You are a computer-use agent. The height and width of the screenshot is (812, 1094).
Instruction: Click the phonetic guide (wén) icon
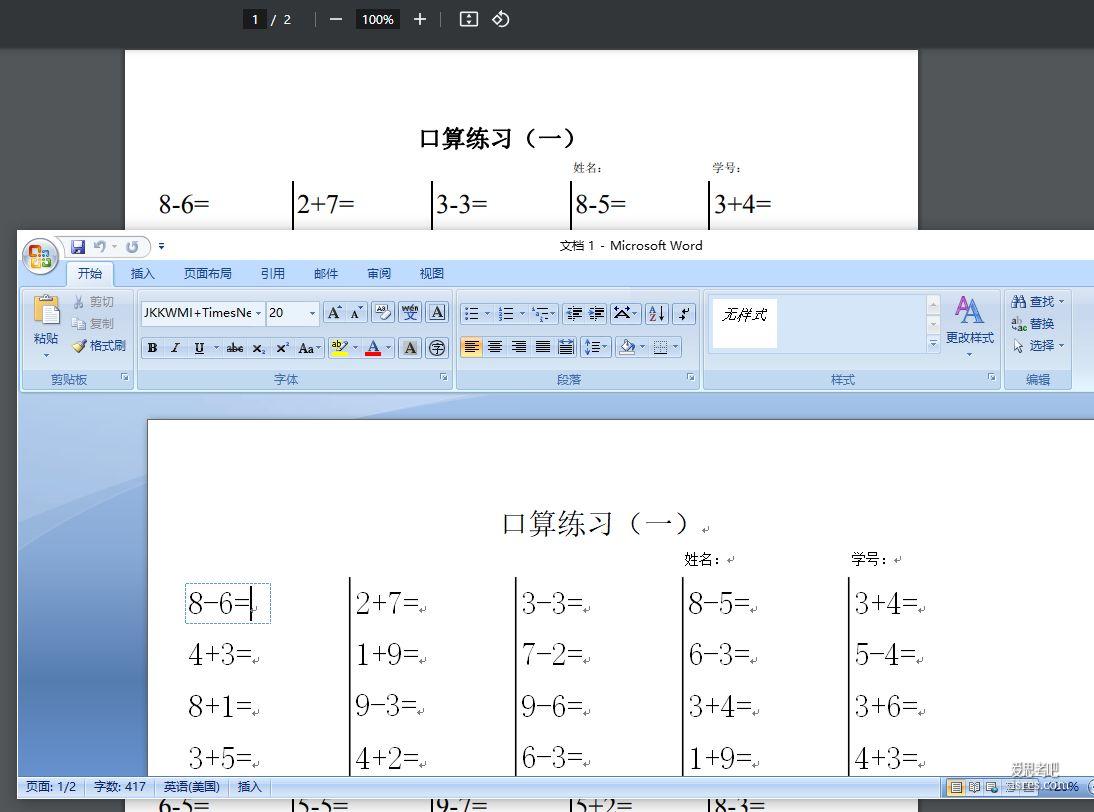click(x=410, y=313)
